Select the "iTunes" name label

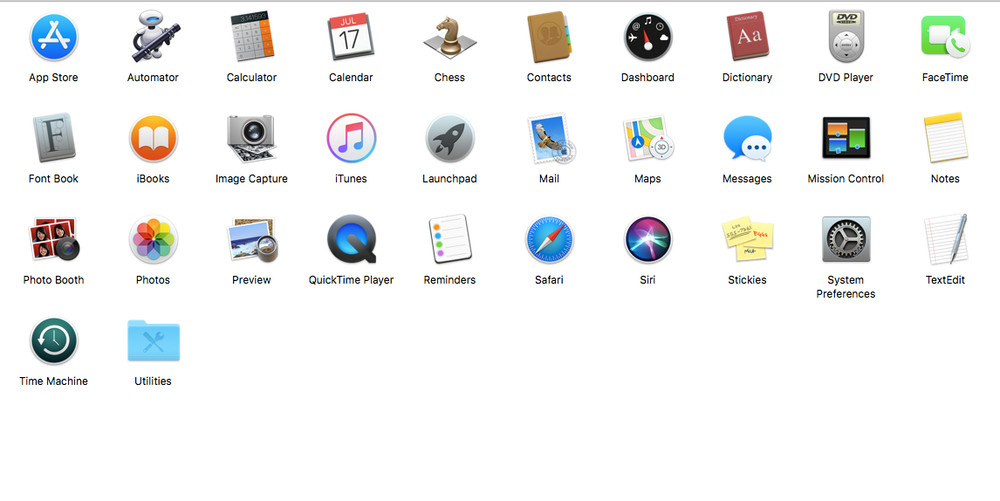(351, 179)
